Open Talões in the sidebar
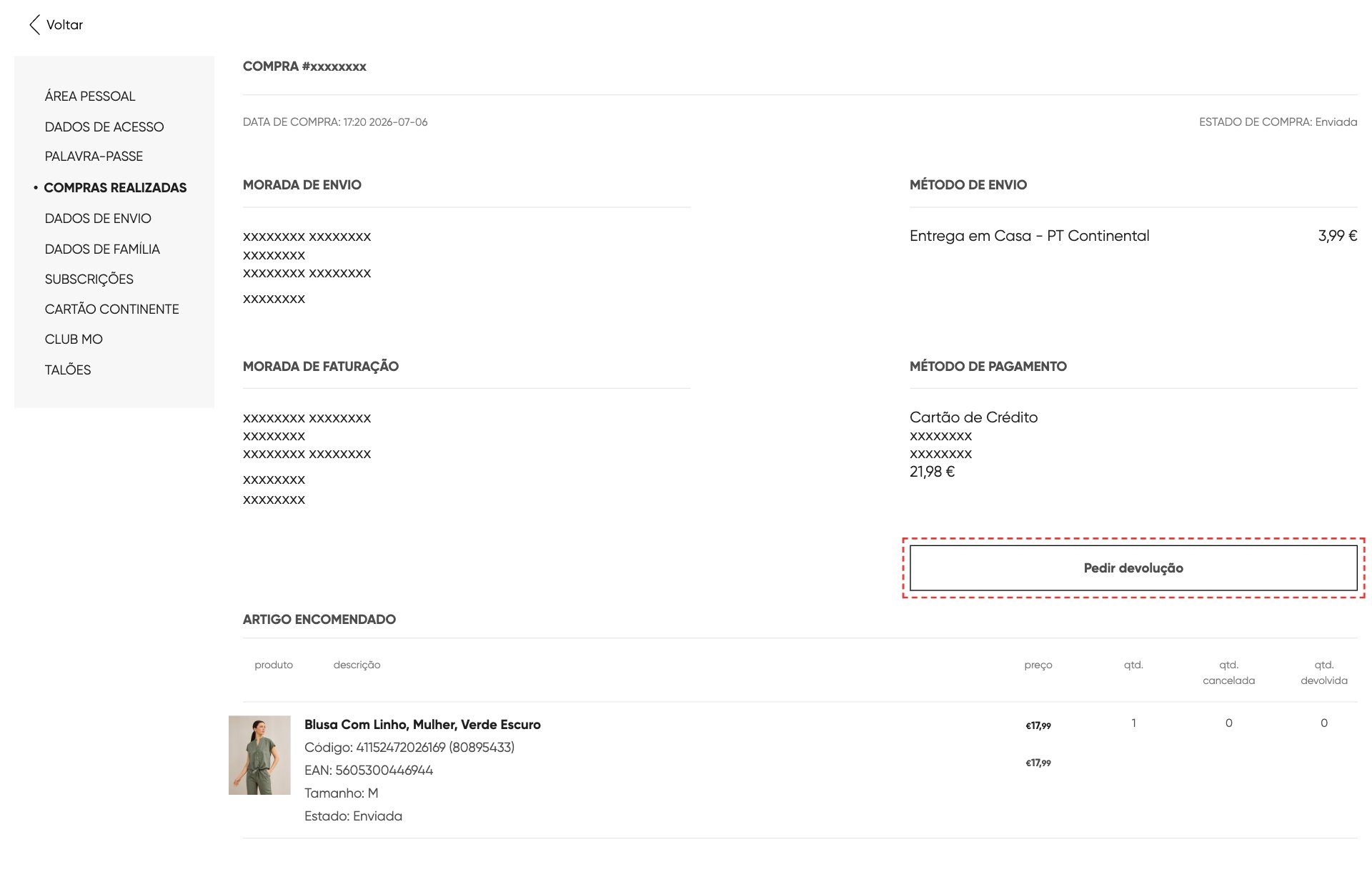Viewport: 1372px width, 877px height. coord(68,370)
